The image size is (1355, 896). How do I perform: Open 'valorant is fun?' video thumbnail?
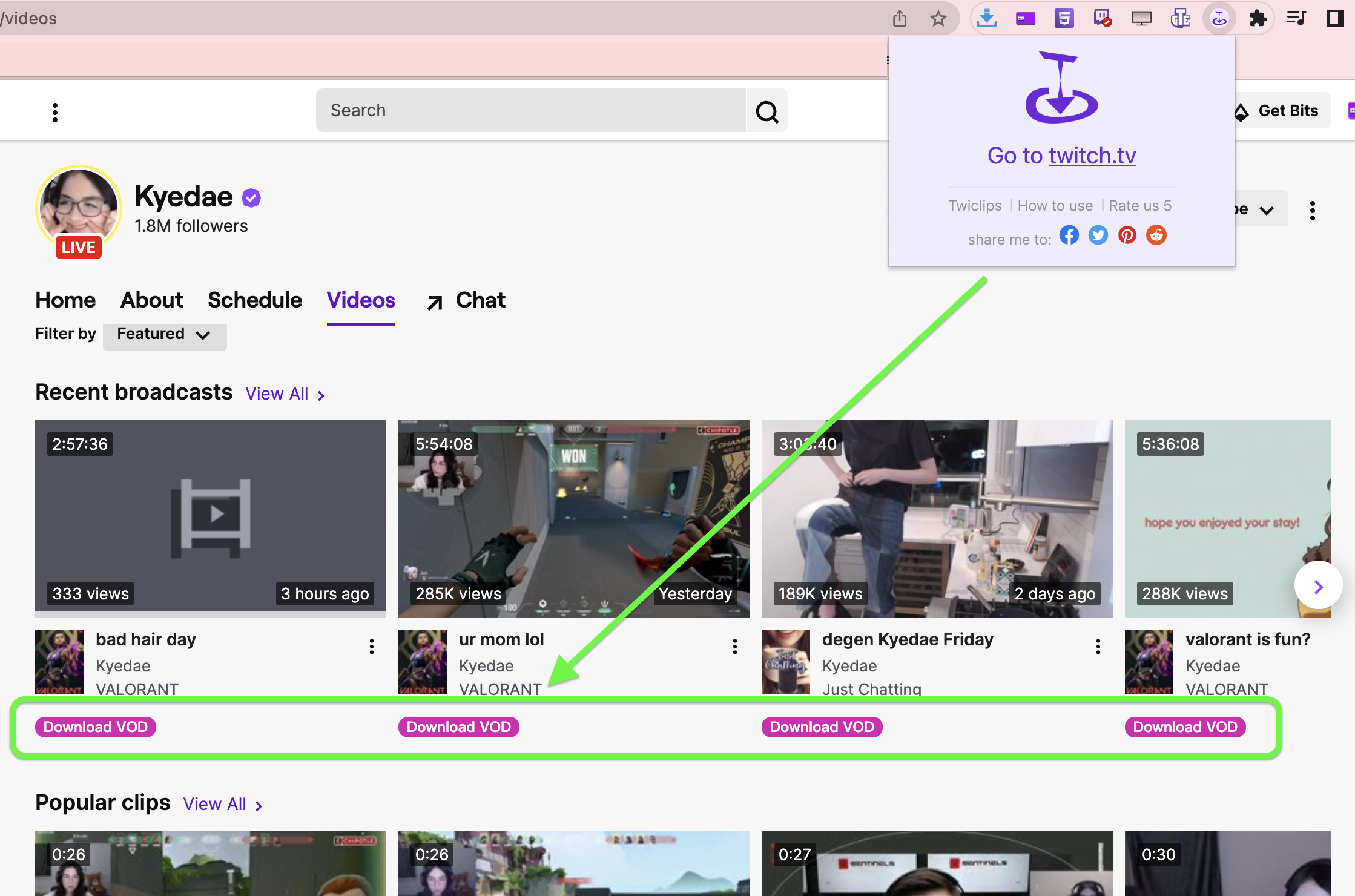(1228, 519)
